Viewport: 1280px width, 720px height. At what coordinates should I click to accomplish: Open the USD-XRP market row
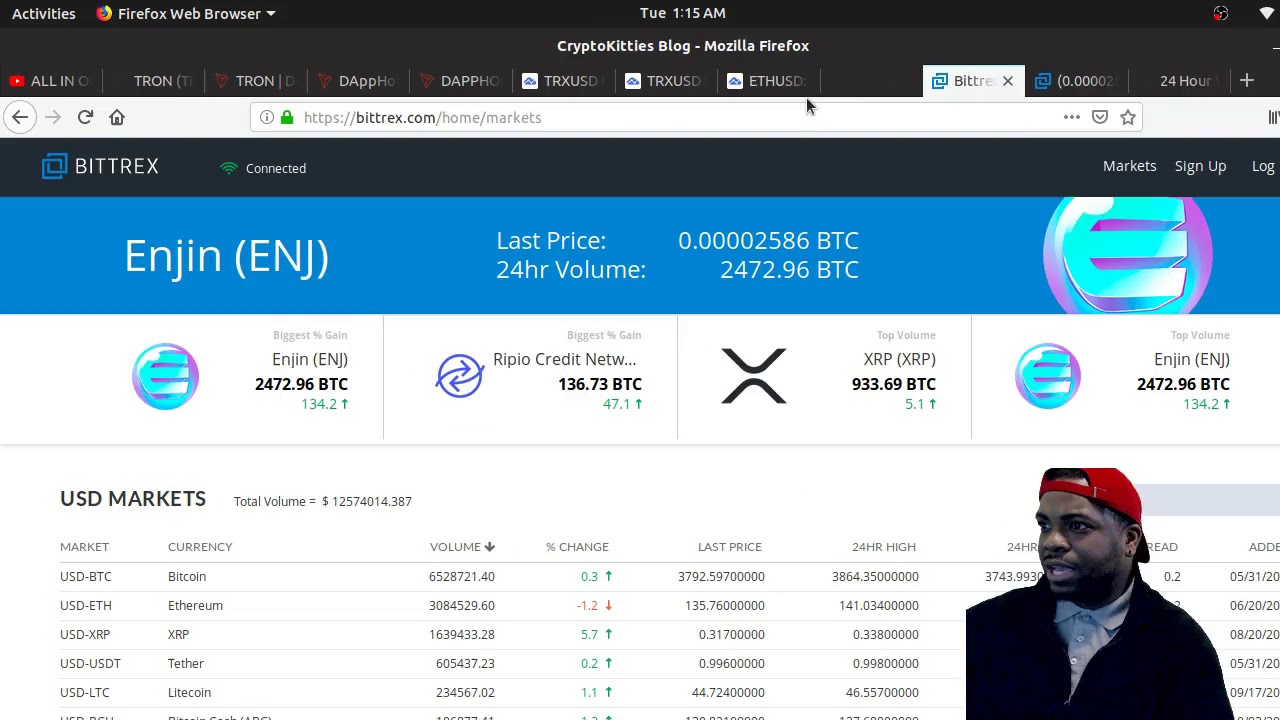[640, 635]
